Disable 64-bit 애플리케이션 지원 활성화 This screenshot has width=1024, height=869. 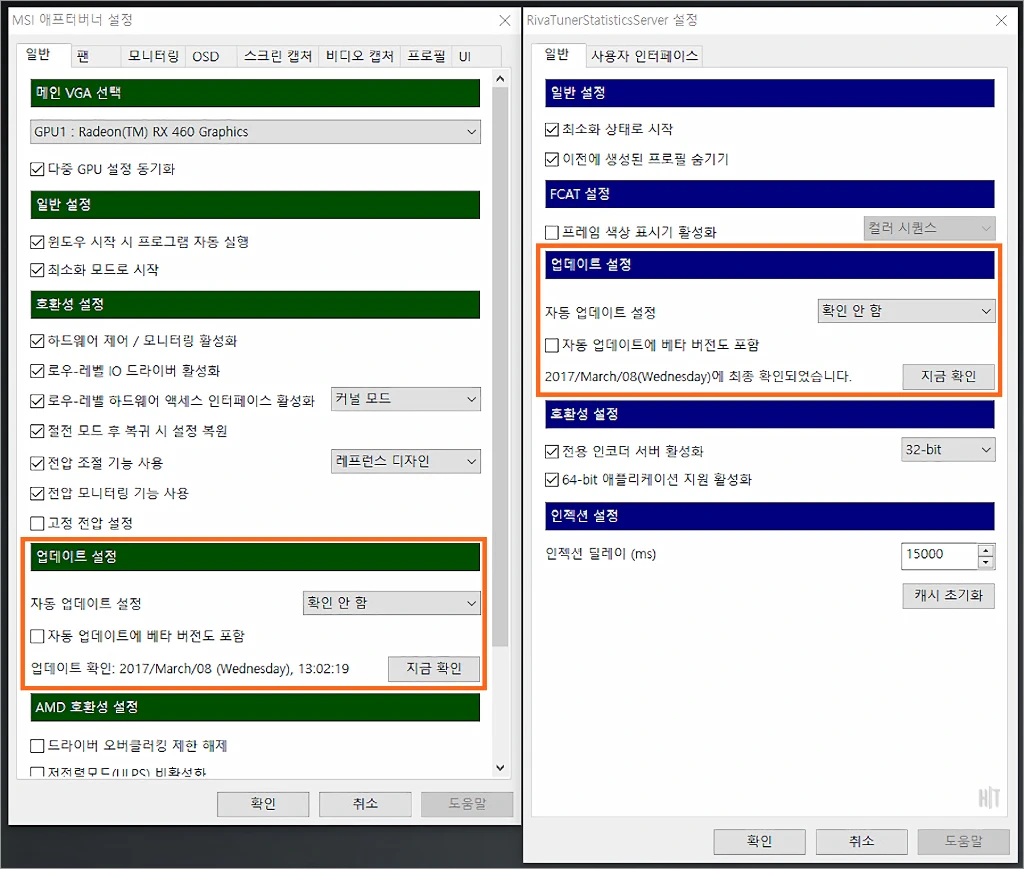click(x=552, y=479)
